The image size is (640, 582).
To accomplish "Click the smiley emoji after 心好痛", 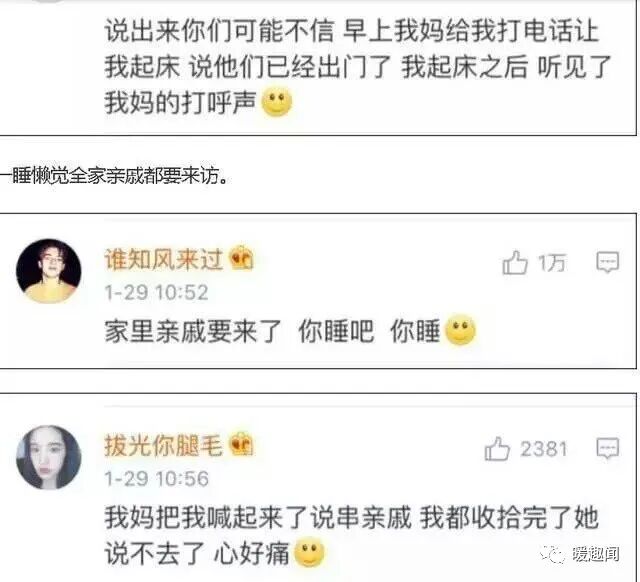I will [x=309, y=552].
